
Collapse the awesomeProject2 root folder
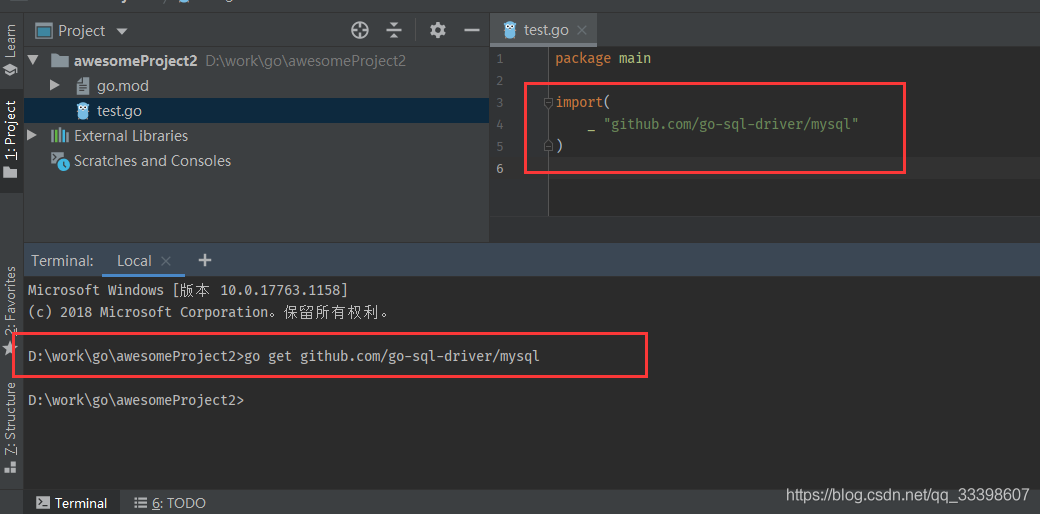33,60
